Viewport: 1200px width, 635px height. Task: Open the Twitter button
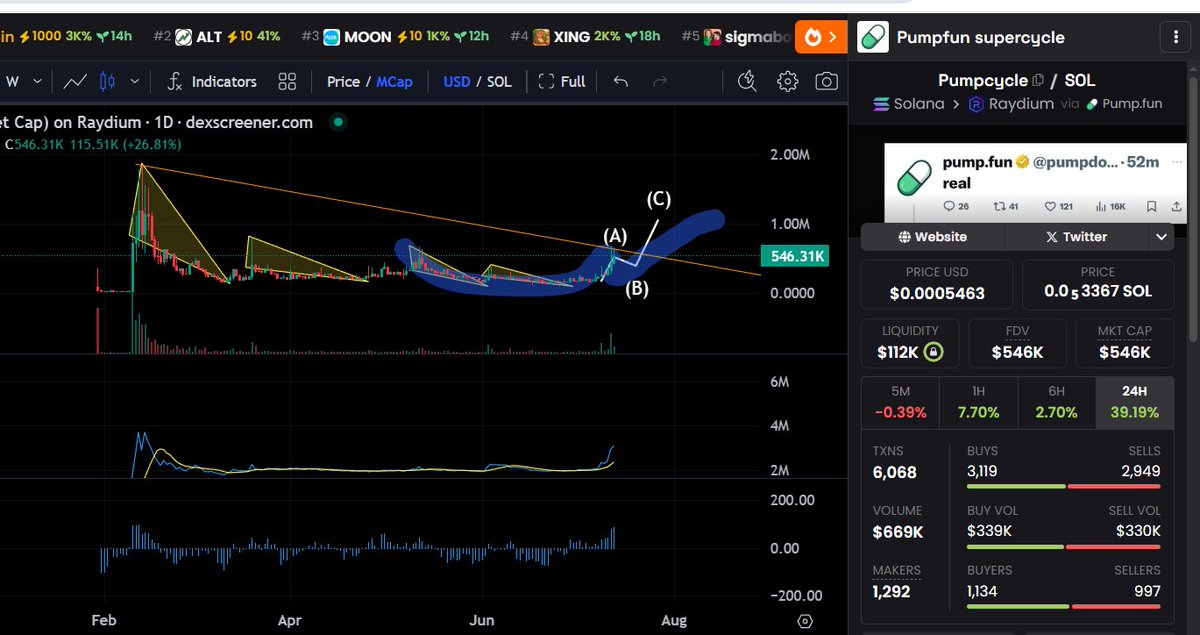pyautogui.click(x=1076, y=237)
